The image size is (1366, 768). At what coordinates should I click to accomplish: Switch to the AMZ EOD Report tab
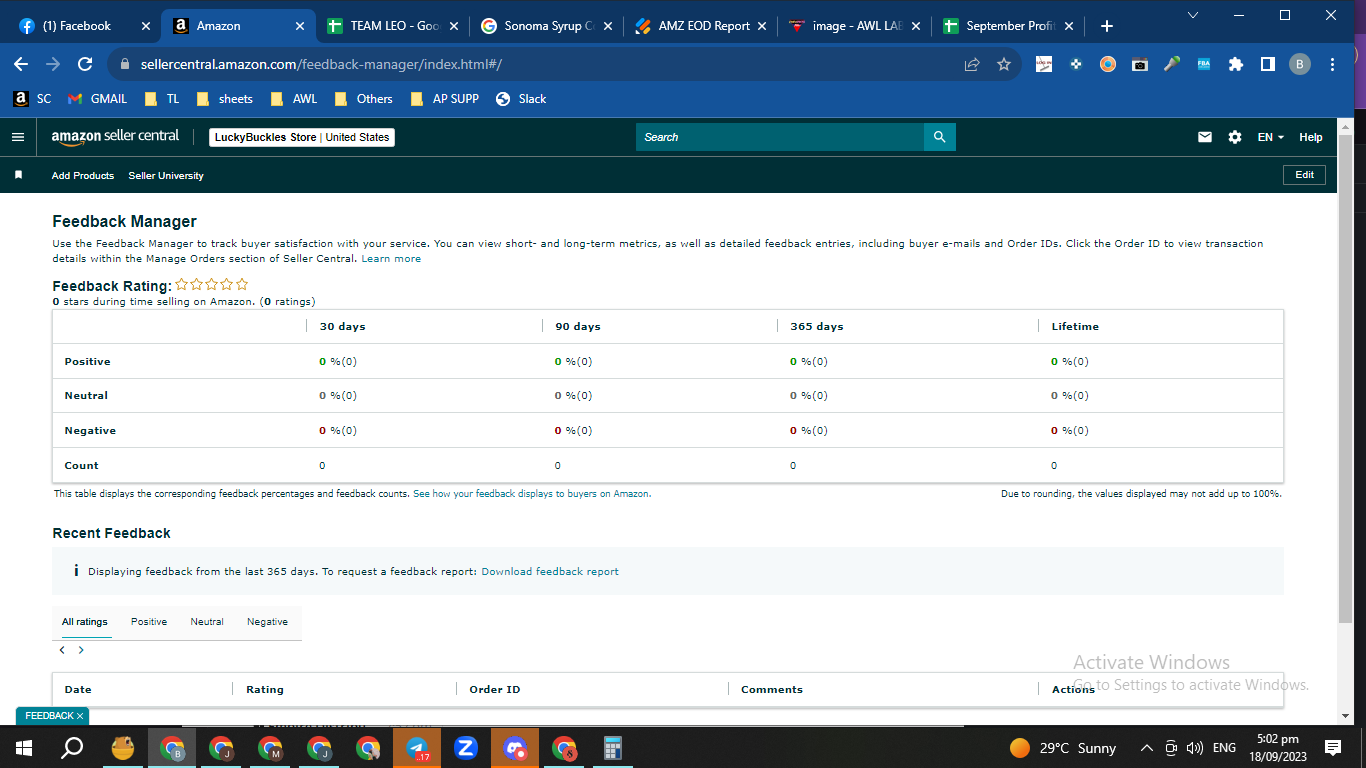(x=699, y=26)
